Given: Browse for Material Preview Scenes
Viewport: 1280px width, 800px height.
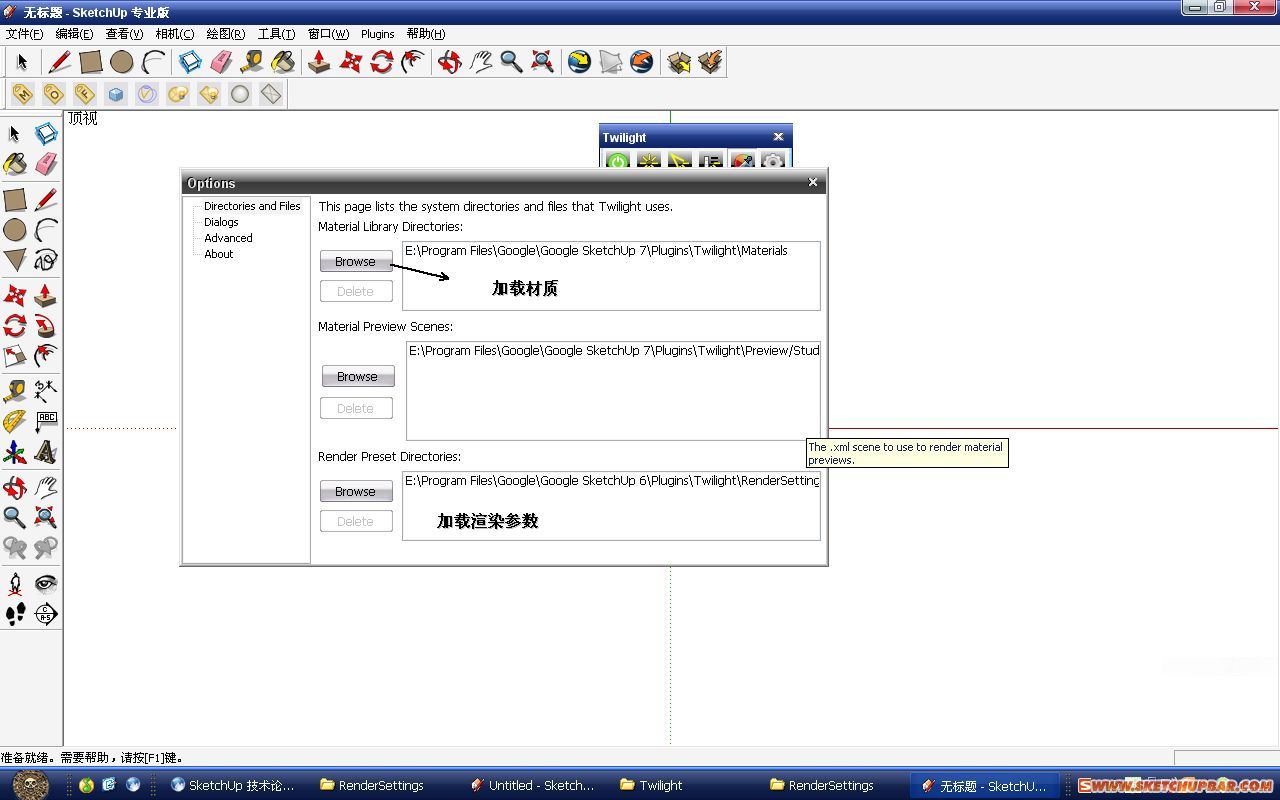Looking at the screenshot, I should click(358, 377).
